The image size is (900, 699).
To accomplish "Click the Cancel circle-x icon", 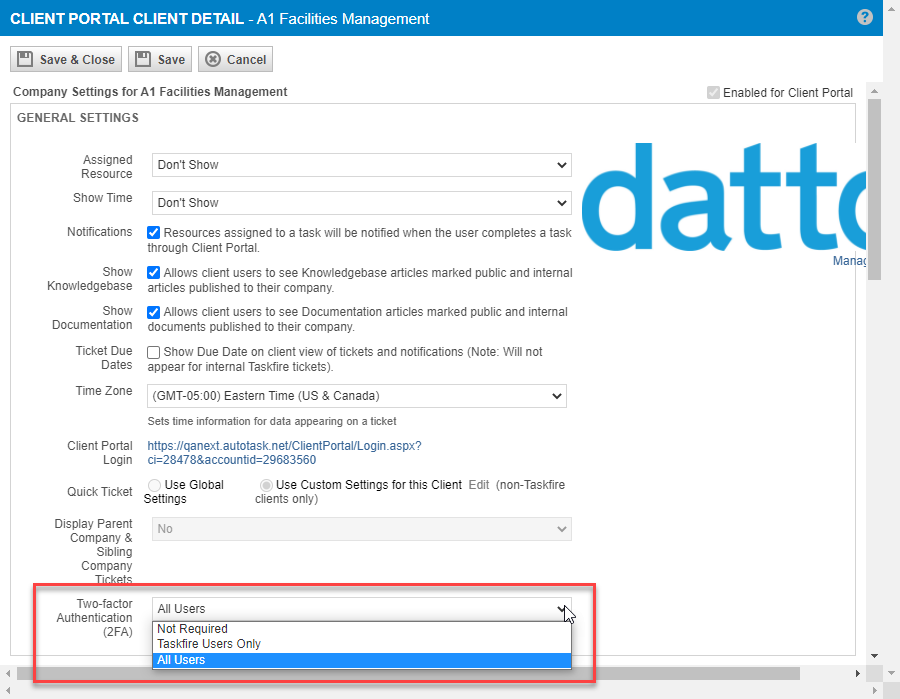I will (213, 59).
